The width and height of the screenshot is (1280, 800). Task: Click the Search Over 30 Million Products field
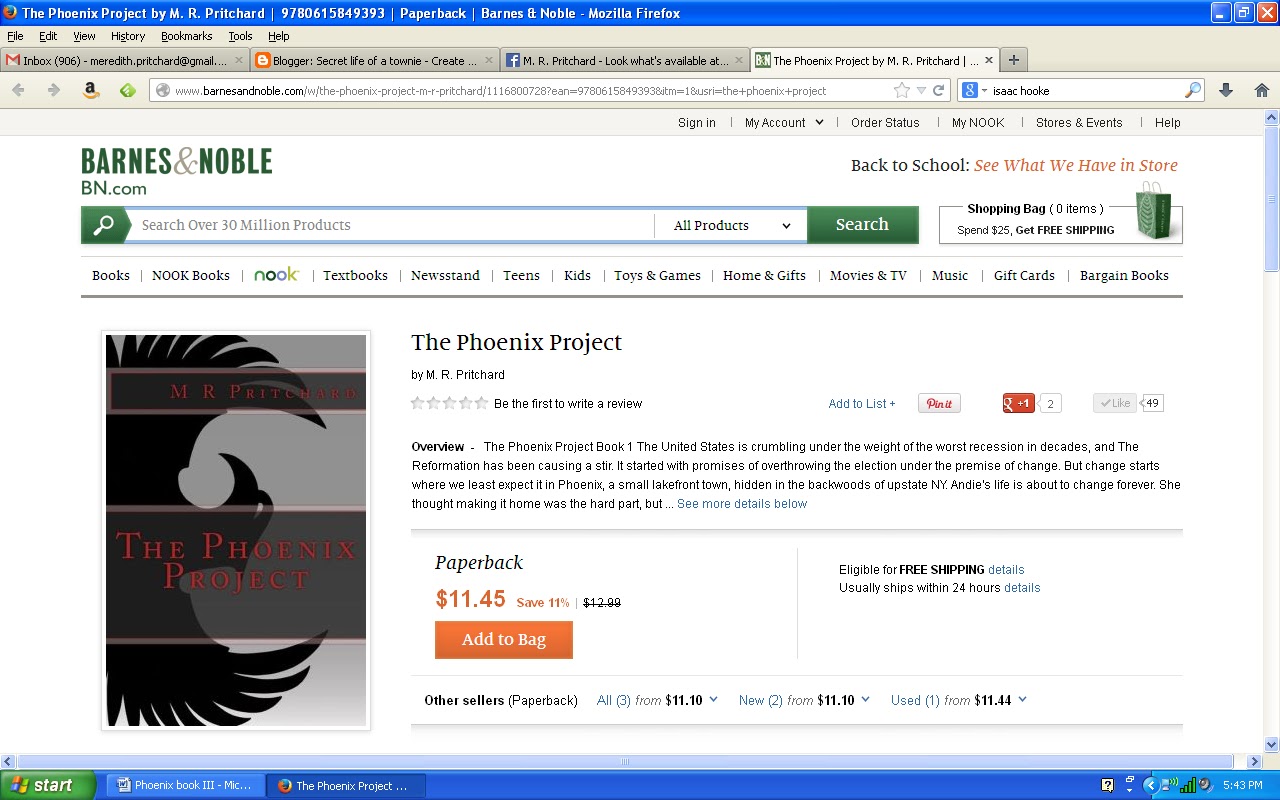point(393,225)
